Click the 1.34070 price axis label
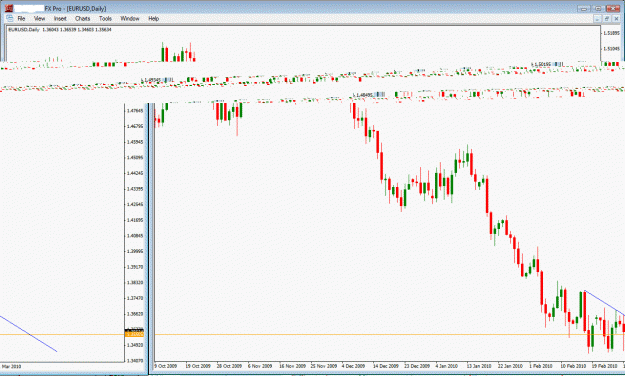This screenshot has height=376, width=625. pyautogui.click(x=135, y=360)
